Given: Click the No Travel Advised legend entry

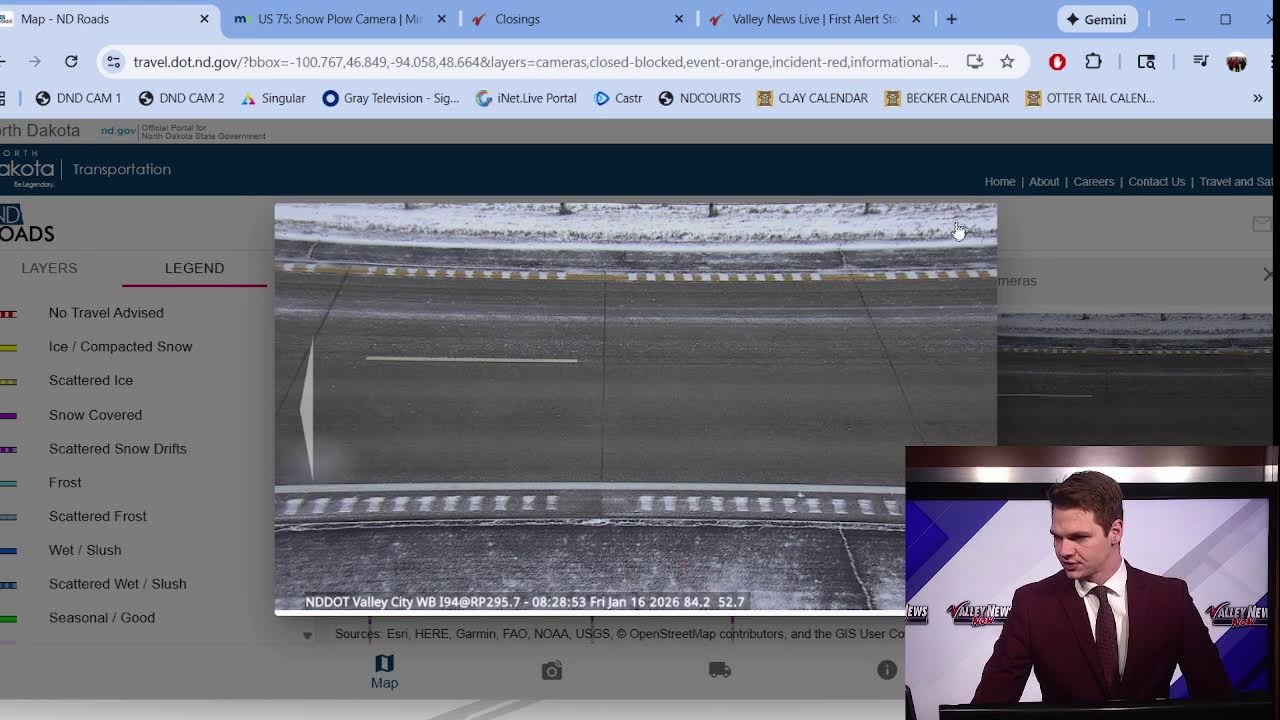Looking at the screenshot, I should [x=106, y=313].
